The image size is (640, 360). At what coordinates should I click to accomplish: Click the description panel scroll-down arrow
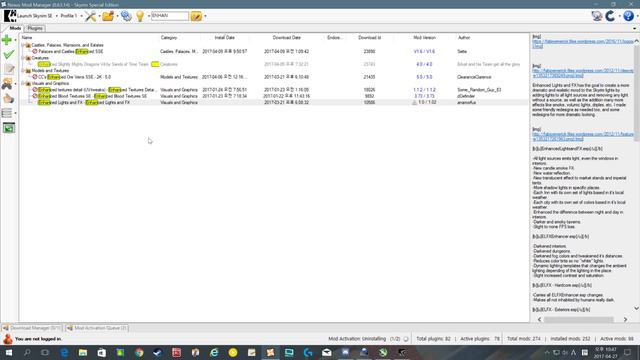[636, 309]
